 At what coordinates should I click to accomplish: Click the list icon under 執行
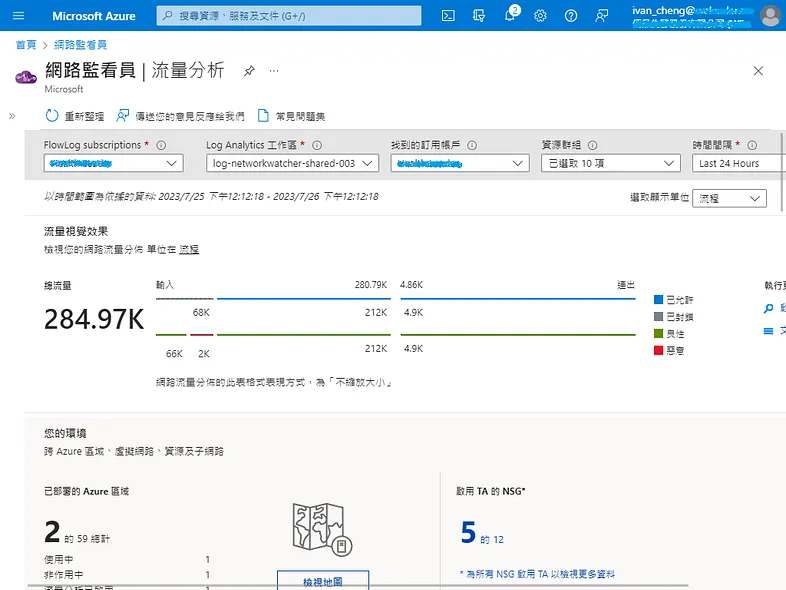click(768, 331)
